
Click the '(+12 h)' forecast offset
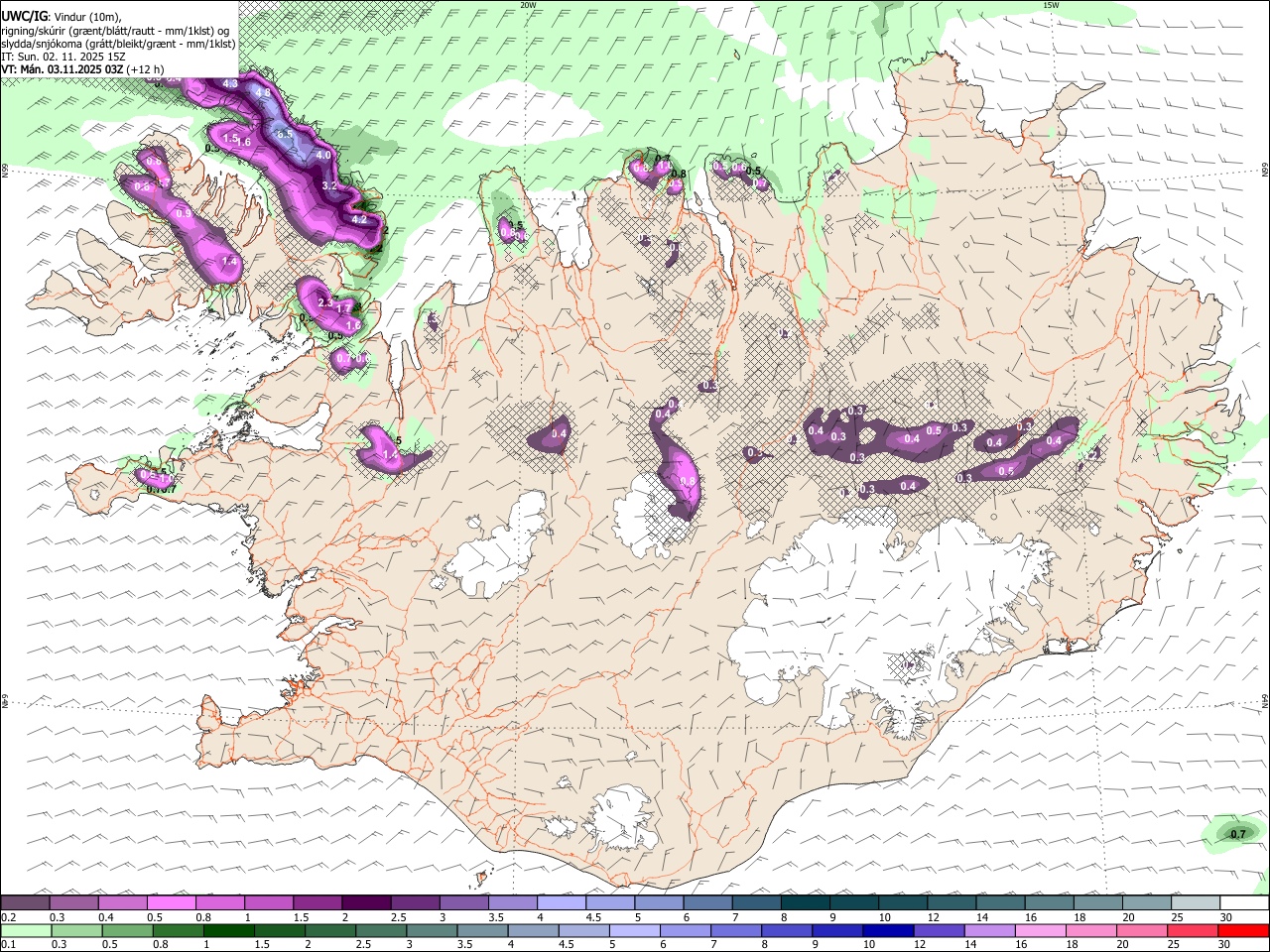click(147, 69)
